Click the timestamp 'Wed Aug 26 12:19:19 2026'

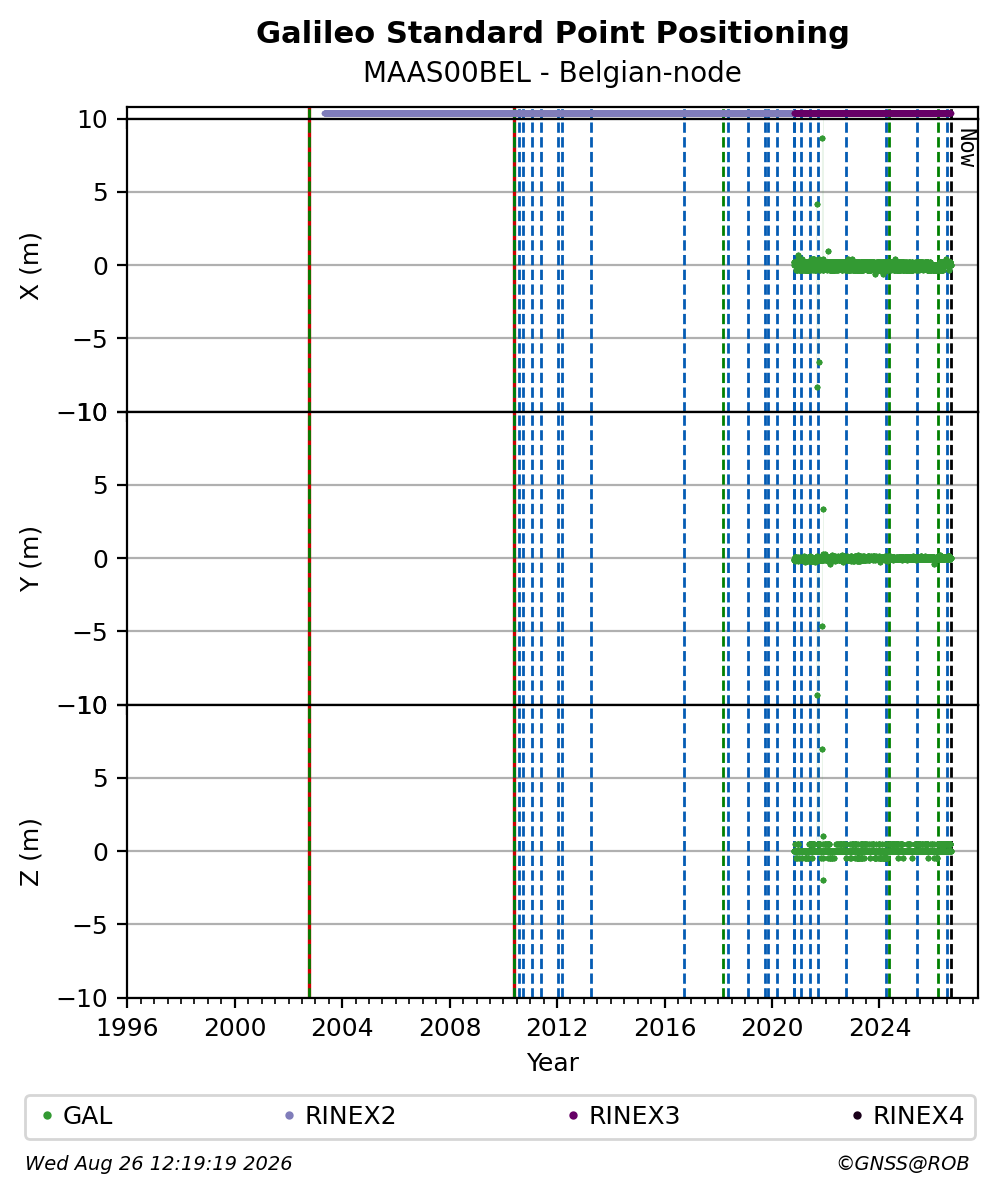coord(158,1164)
